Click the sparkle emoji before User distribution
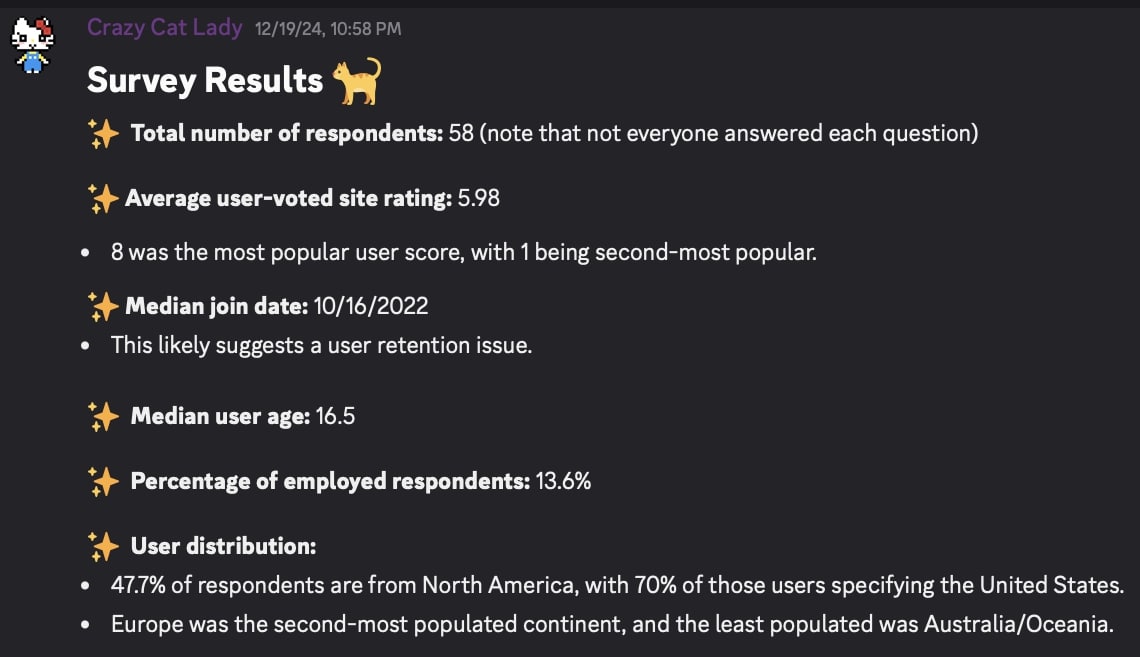This screenshot has height=657, width=1140. click(x=103, y=546)
